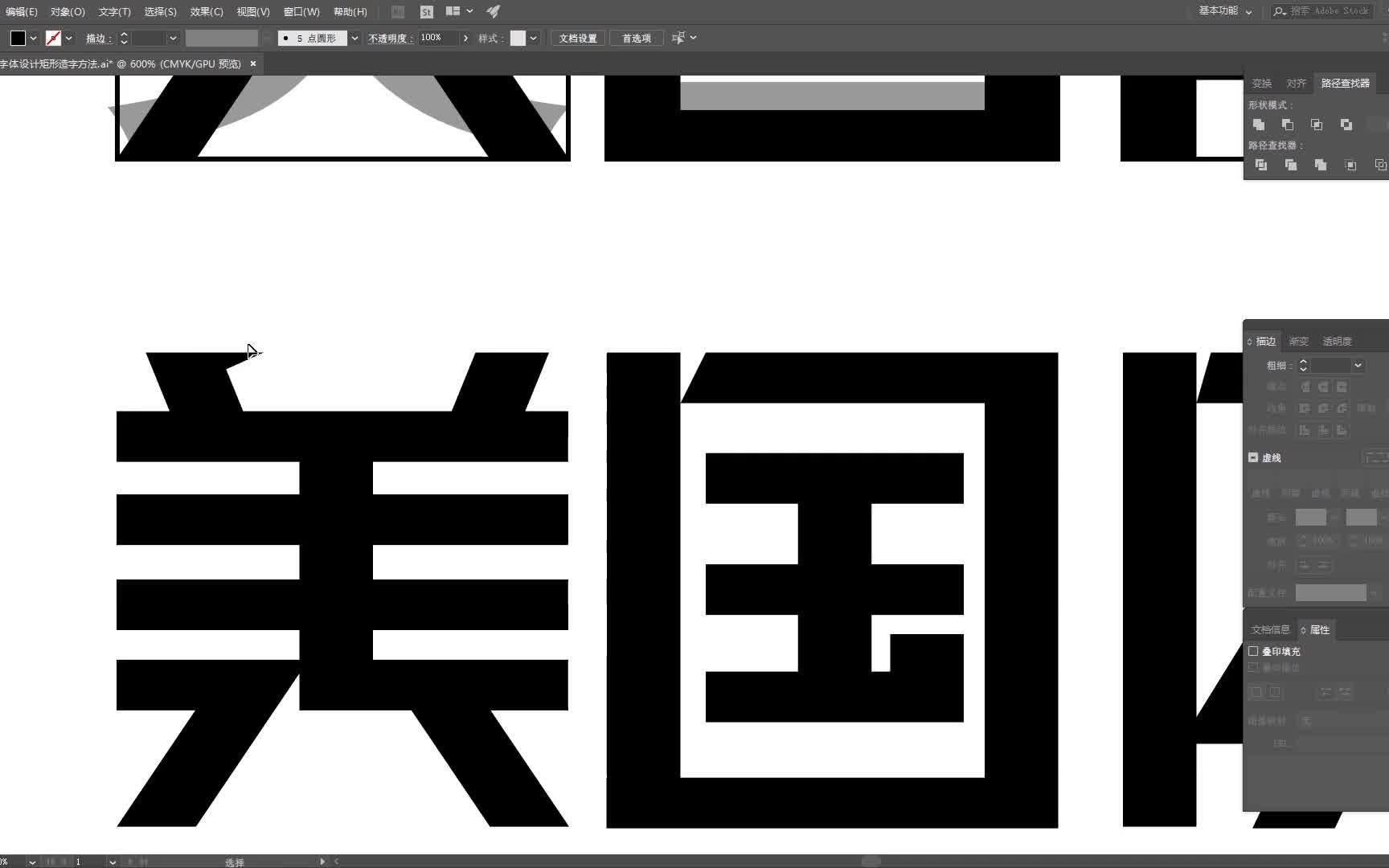The width and height of the screenshot is (1389, 868).
Task: Click the 首选项 button
Action: pyautogui.click(x=637, y=38)
